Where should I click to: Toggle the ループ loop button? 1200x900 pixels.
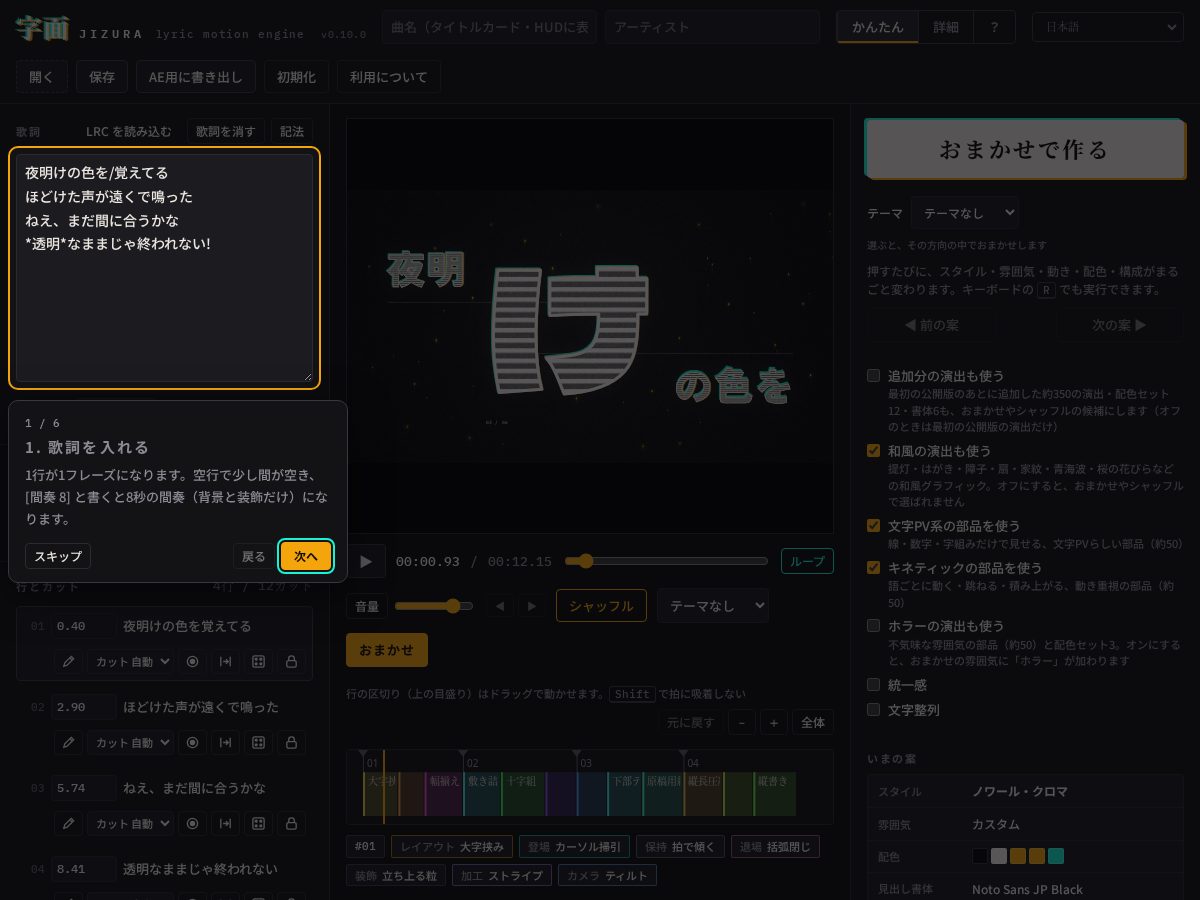tap(807, 561)
